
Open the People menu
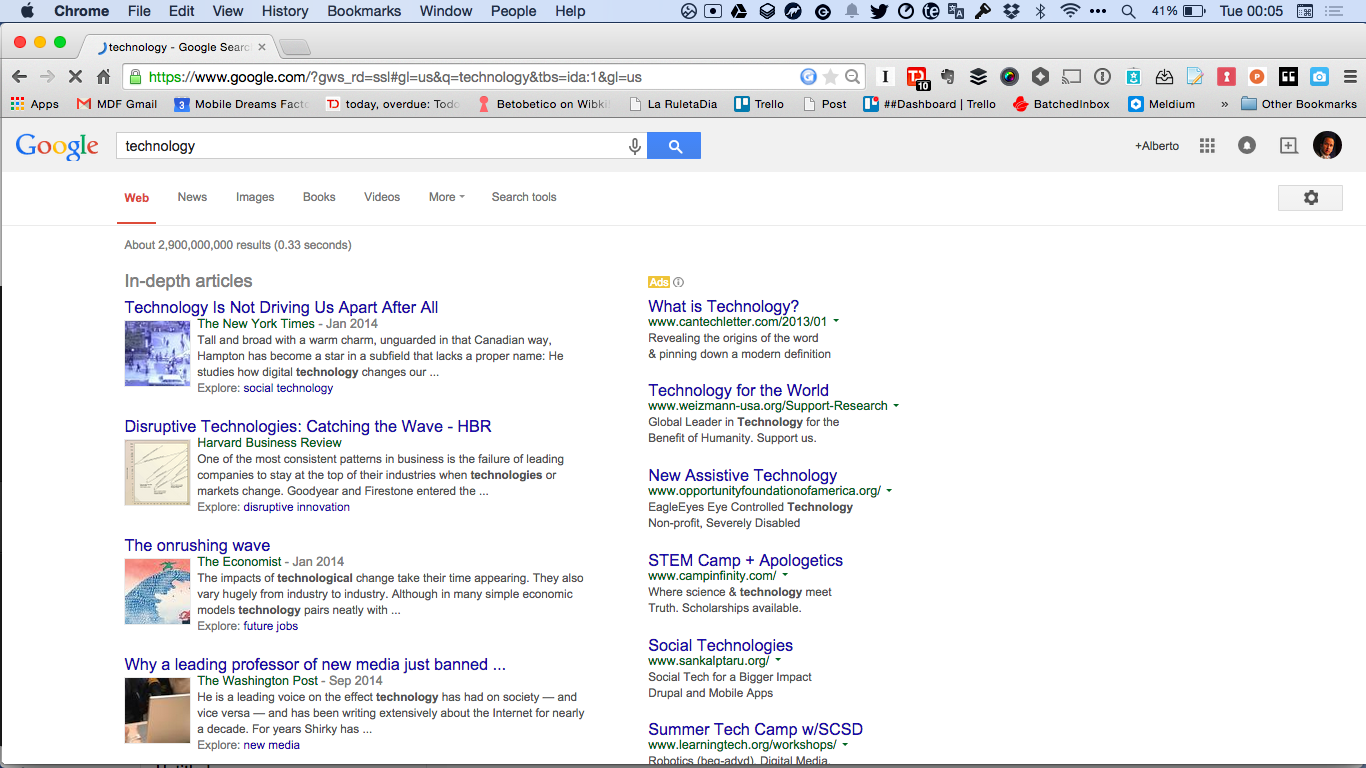pos(513,11)
